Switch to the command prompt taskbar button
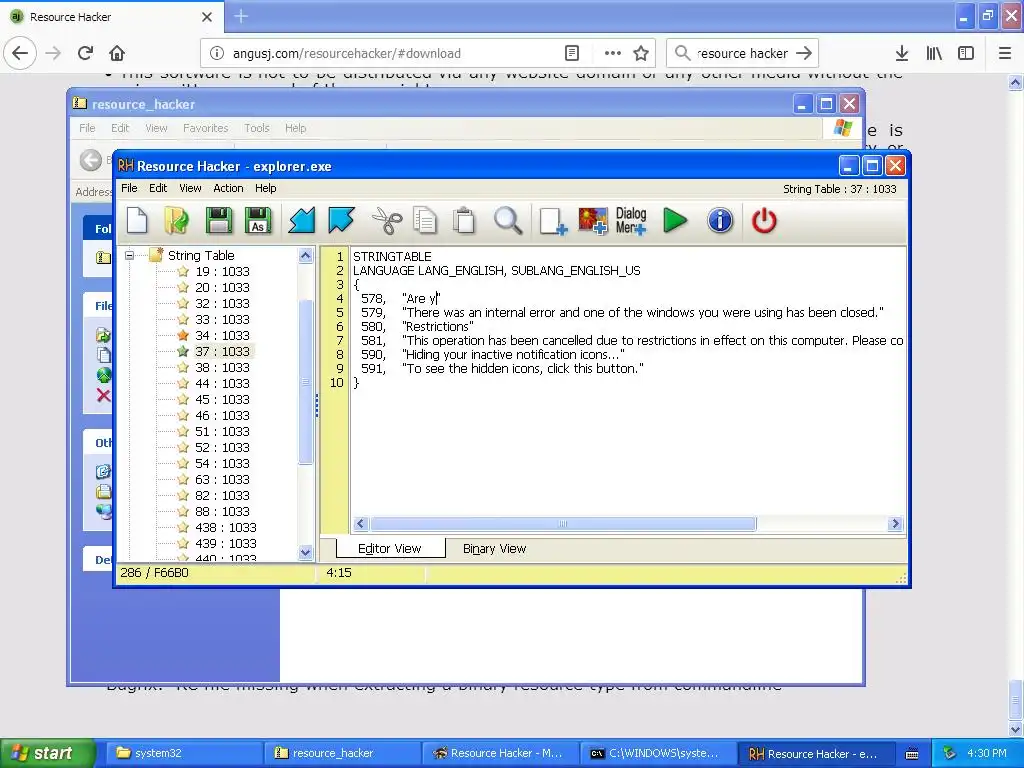This screenshot has height=768, width=1024. coord(658,754)
